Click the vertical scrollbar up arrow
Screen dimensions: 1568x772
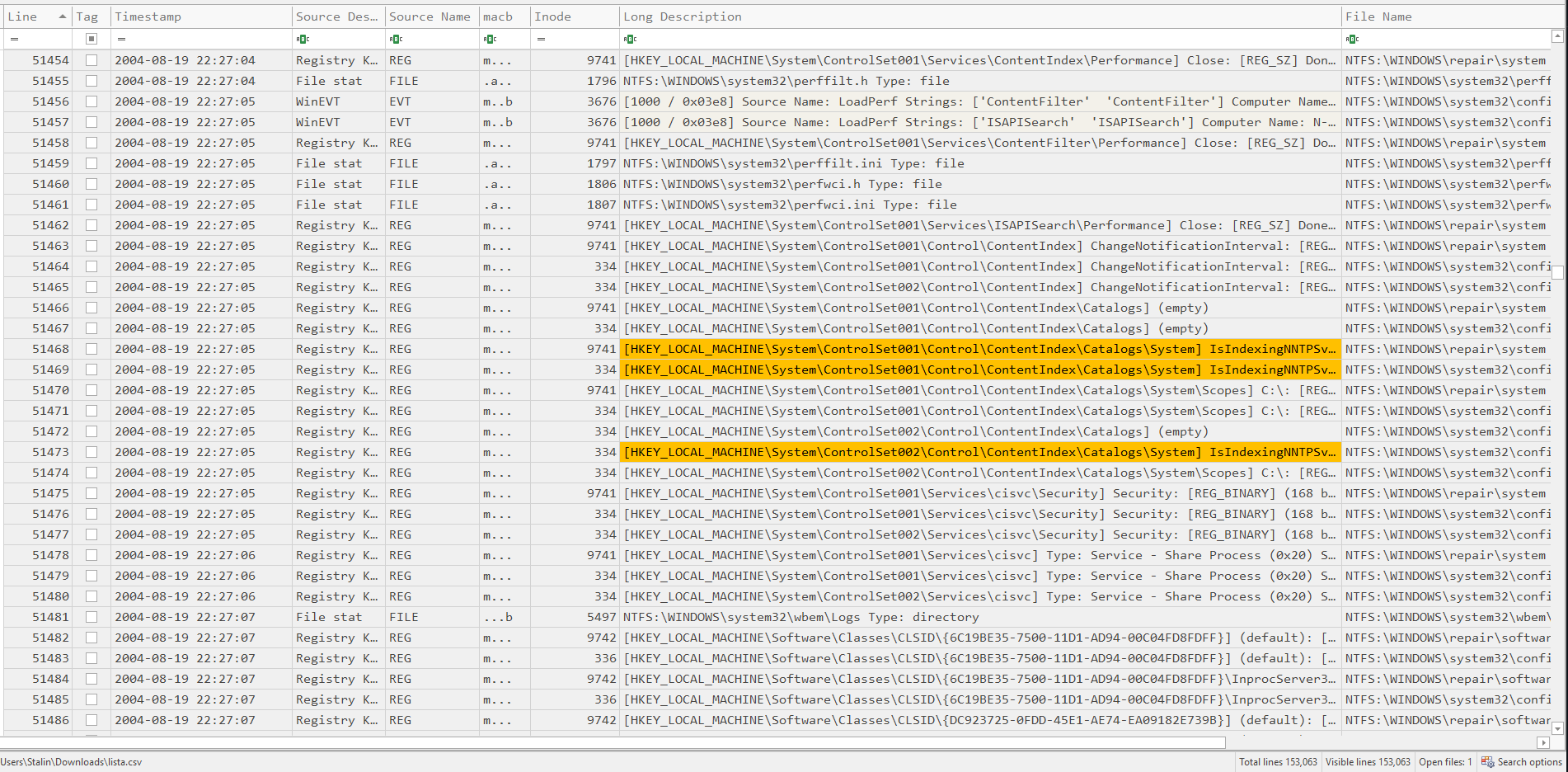click(x=1557, y=36)
